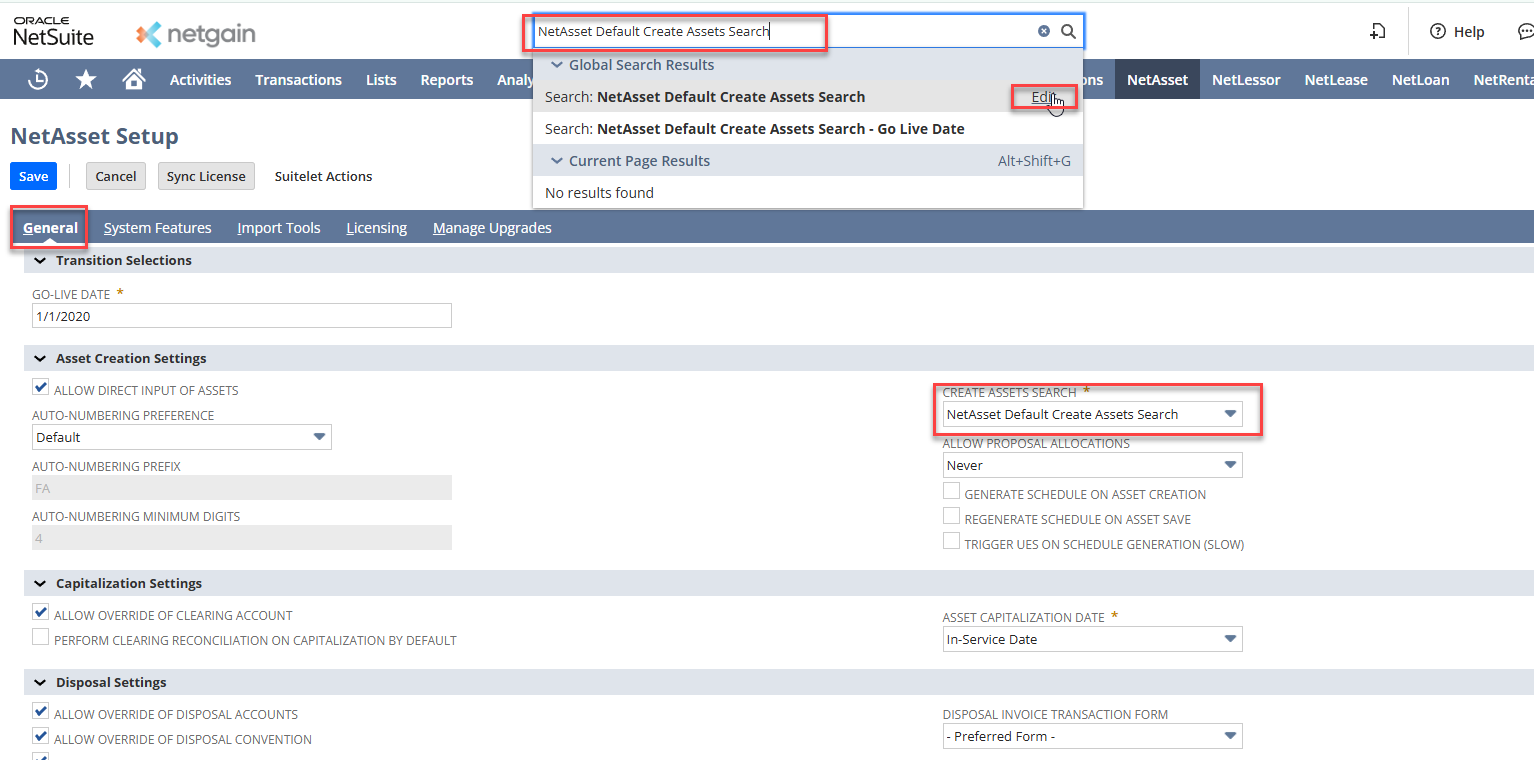Viewport: 1534px width, 760px height.
Task: Go to Home house icon
Action: pos(133,80)
